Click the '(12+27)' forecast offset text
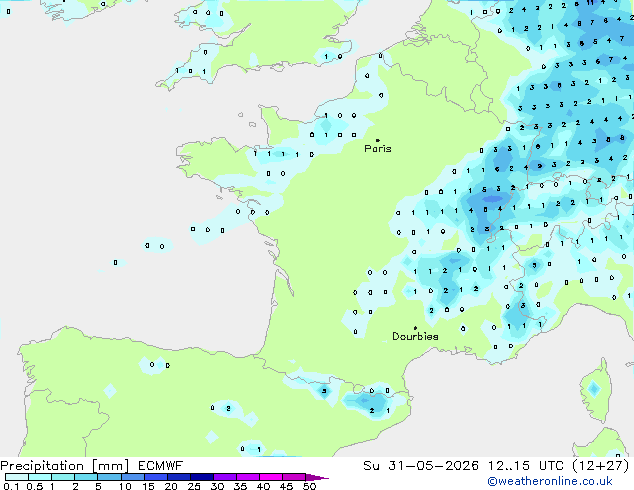This screenshot has height=490, width=634. click(601, 466)
